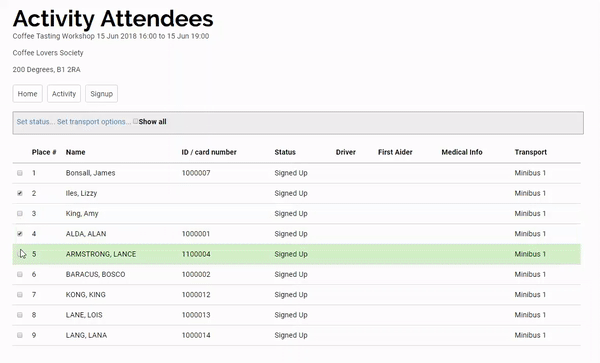Select the checkbox for King, Amy

(20, 213)
